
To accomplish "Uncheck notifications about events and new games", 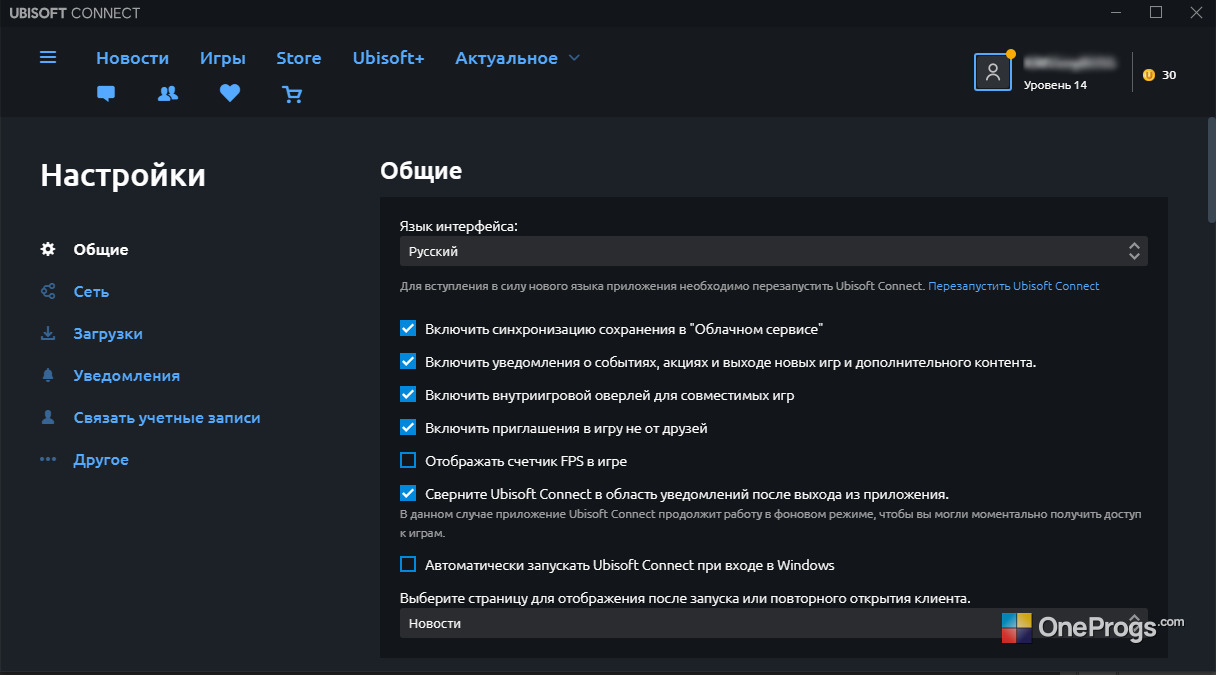I will [408, 361].
